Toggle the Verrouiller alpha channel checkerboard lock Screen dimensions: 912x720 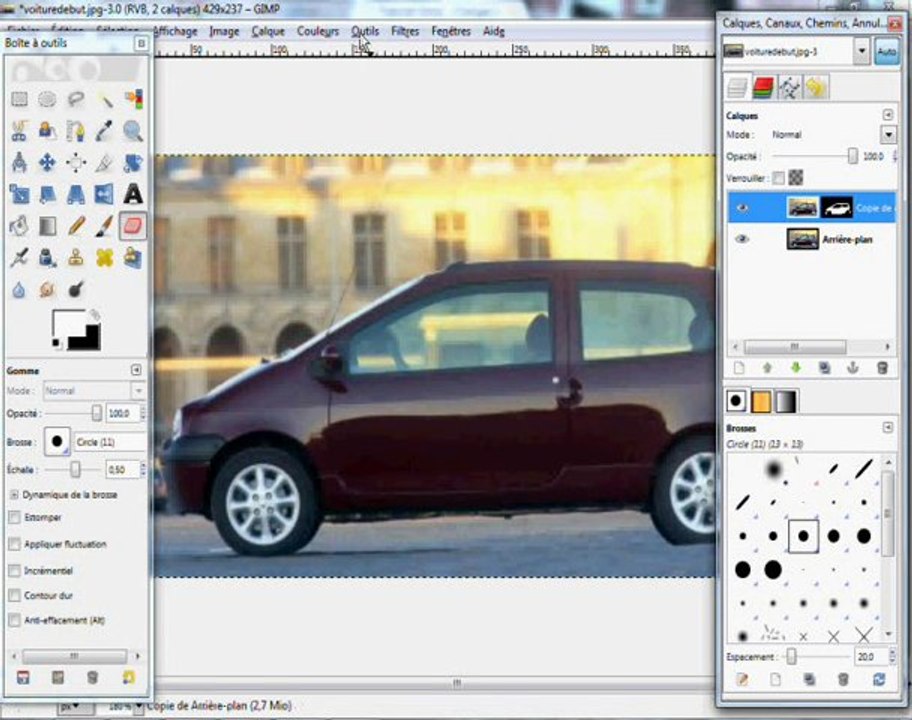[x=796, y=177]
